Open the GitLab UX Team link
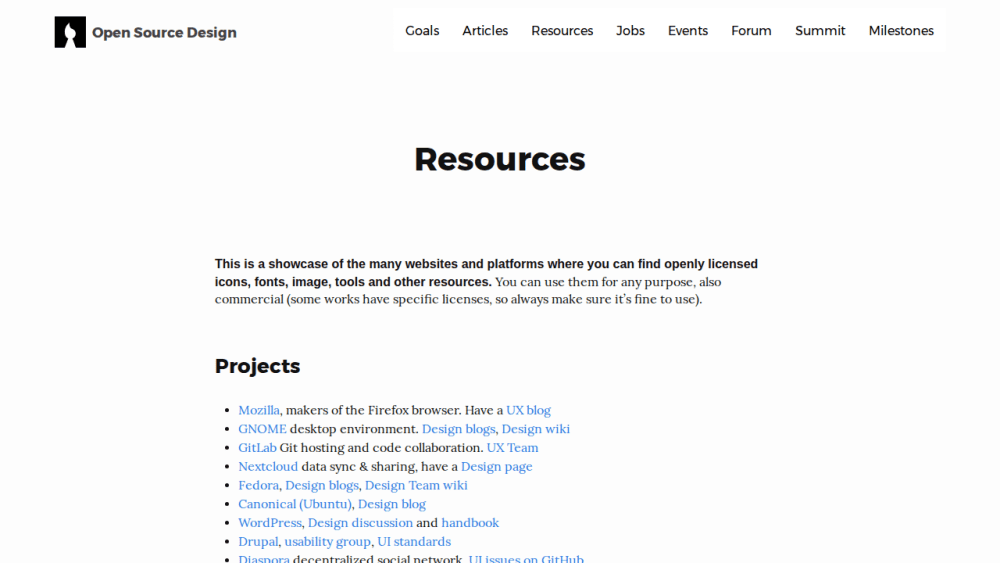This screenshot has height=563, width=1000. tap(512, 448)
